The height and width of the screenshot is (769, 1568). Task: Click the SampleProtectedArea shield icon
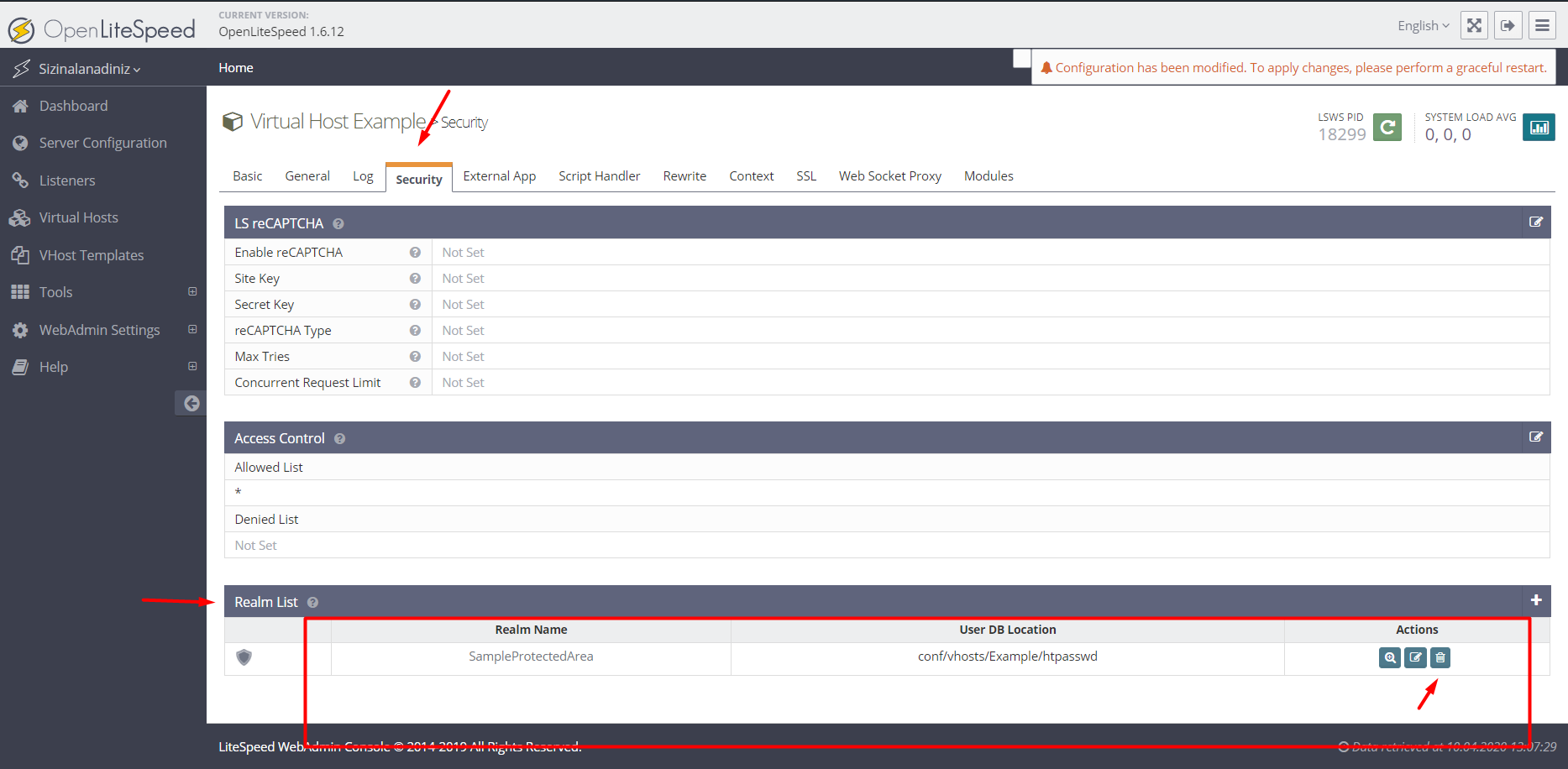point(244,657)
